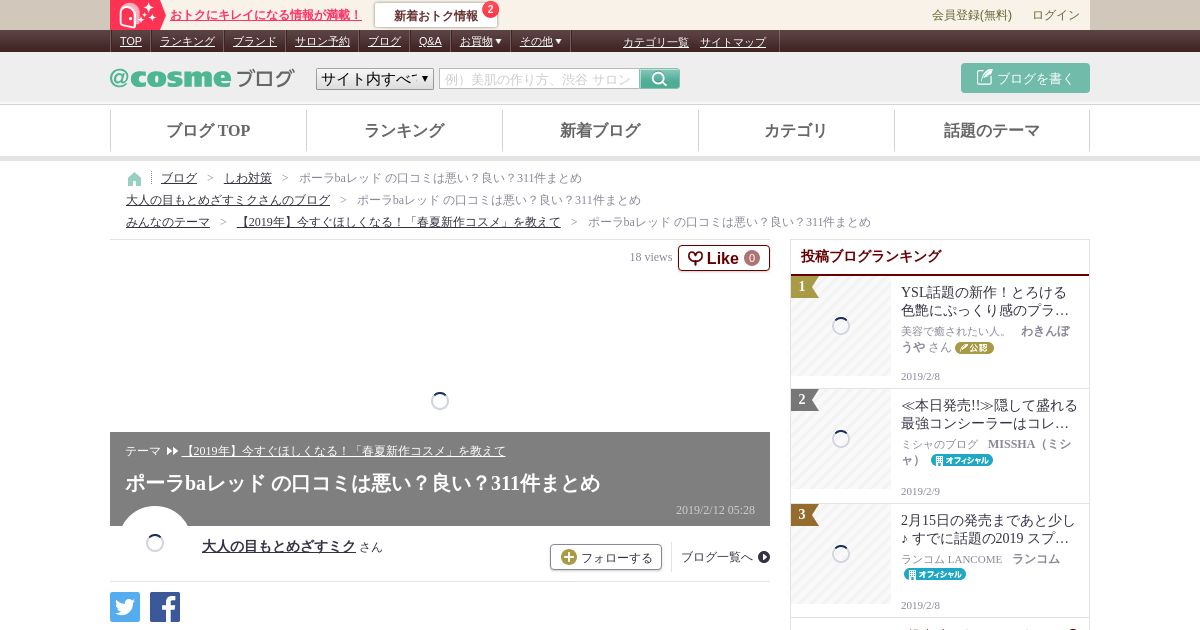Click 投稿ブログランキング sidebar heading
This screenshot has height=630, width=1200.
(871, 256)
